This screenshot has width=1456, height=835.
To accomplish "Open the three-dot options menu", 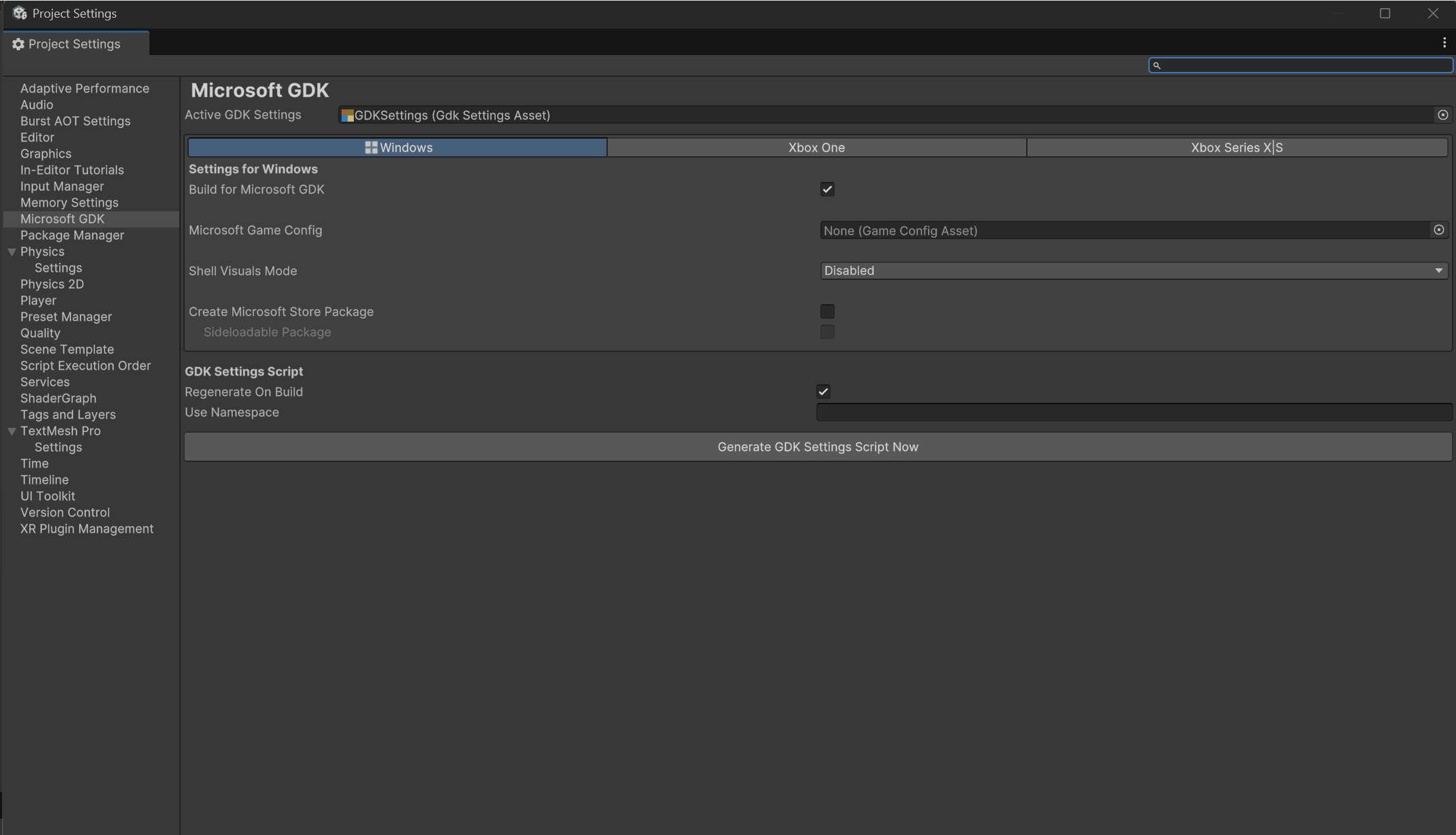I will point(1444,42).
